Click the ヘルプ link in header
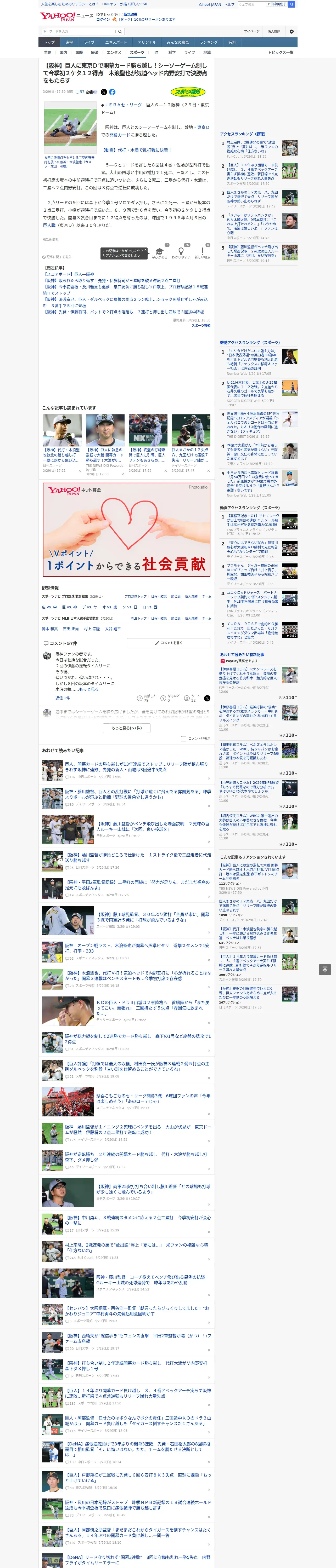The width and height of the screenshot is (336, 1568). click(229, 4)
